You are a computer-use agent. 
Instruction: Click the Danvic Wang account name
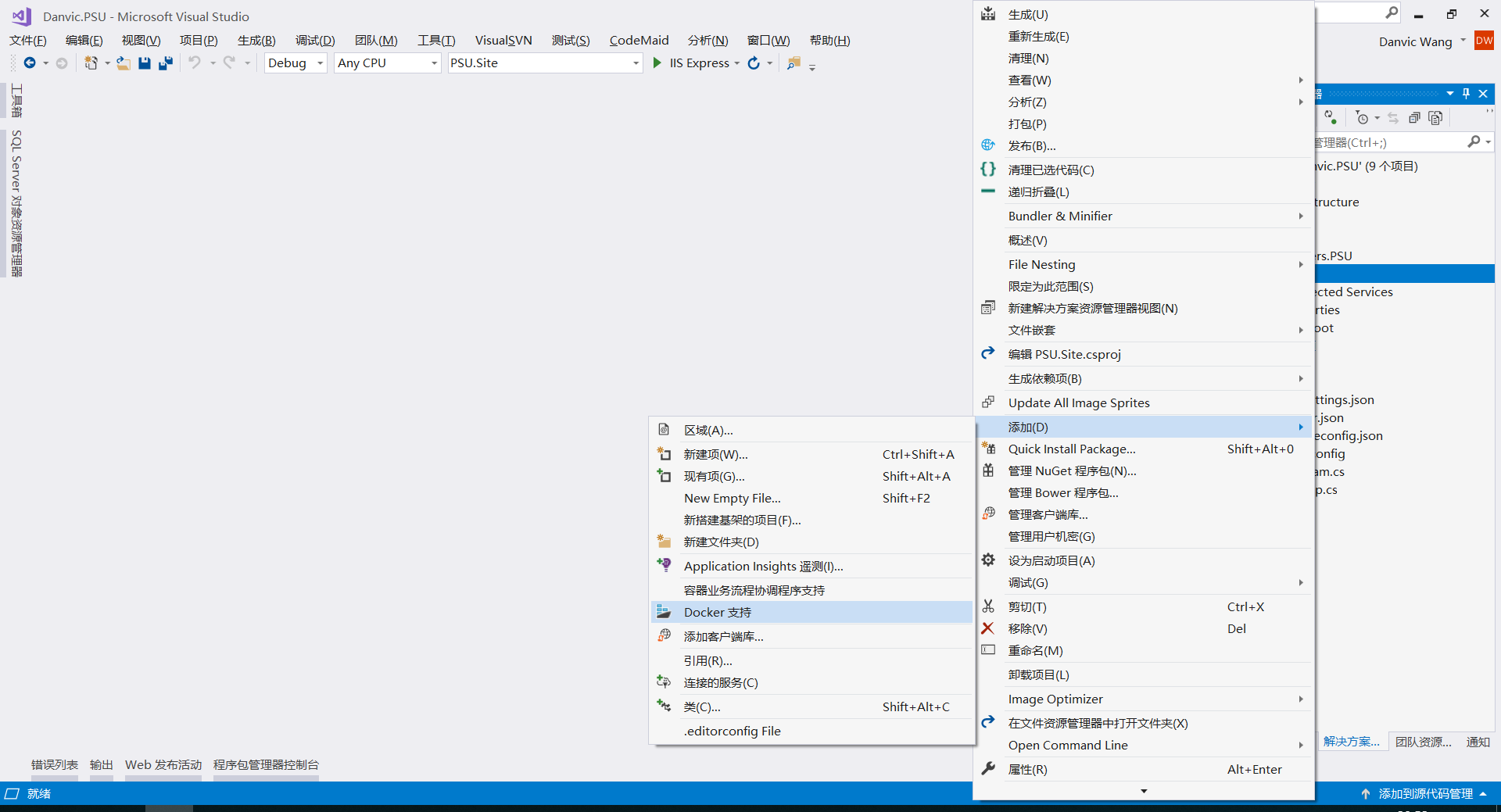pos(1416,41)
